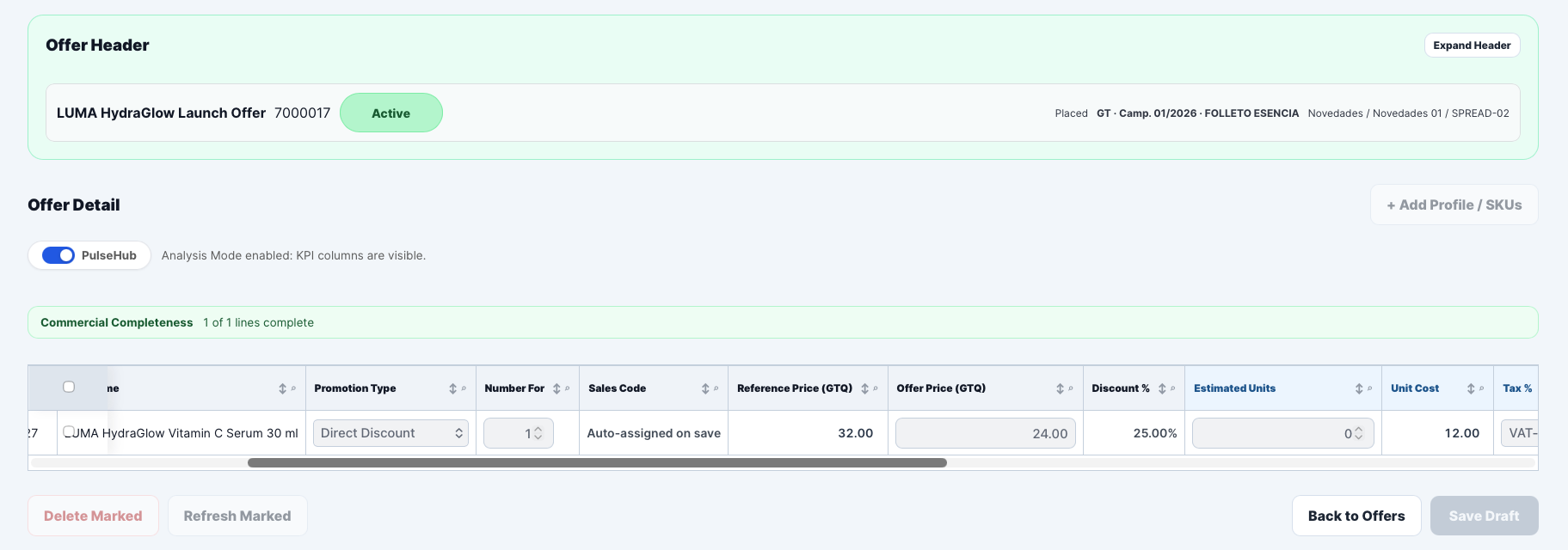The width and height of the screenshot is (1568, 550).
Task: Sort rows by Sales Code
Action: tap(705, 388)
